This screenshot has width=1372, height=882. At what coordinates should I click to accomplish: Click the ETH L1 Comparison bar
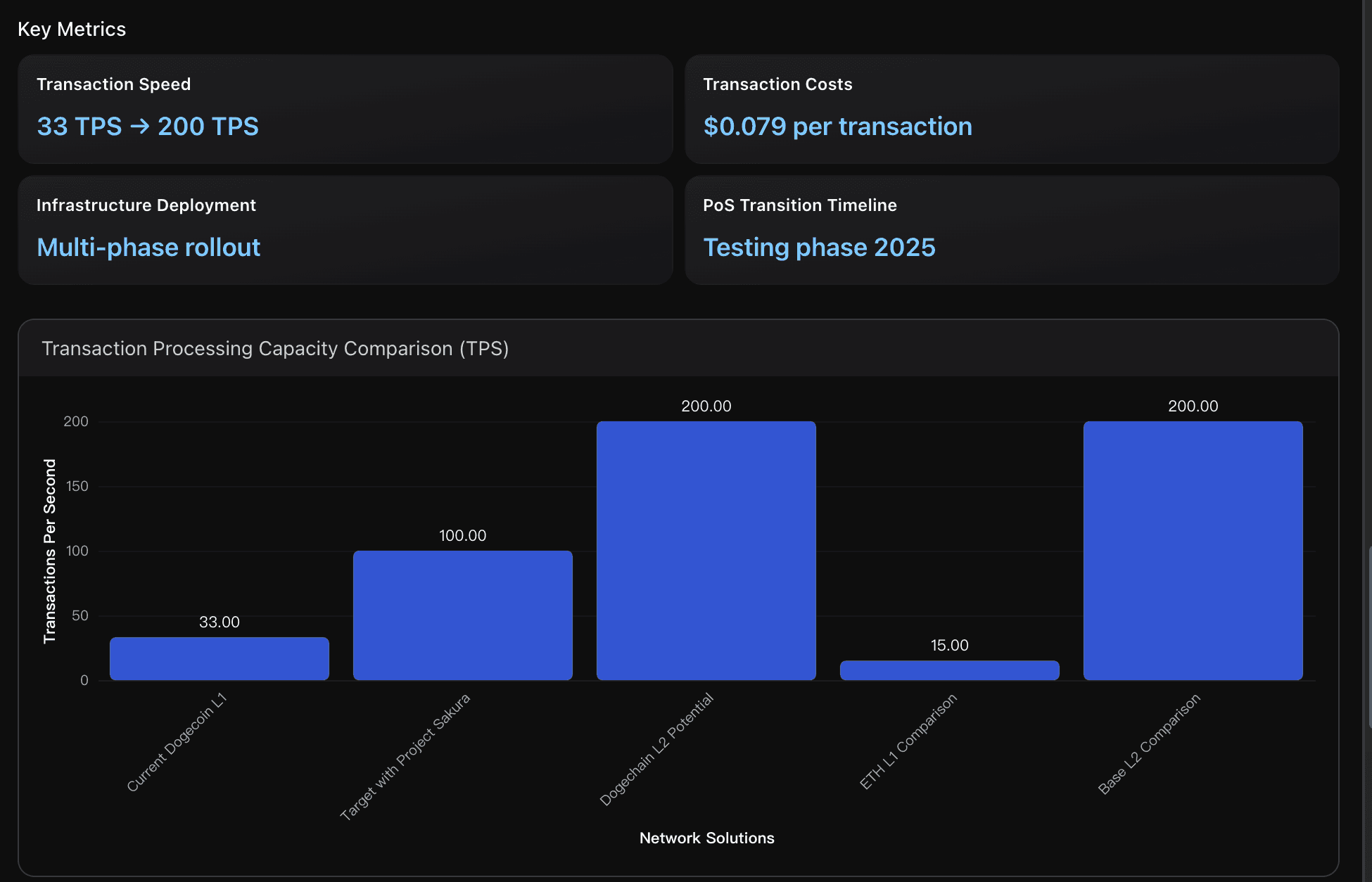pyautogui.click(x=949, y=670)
